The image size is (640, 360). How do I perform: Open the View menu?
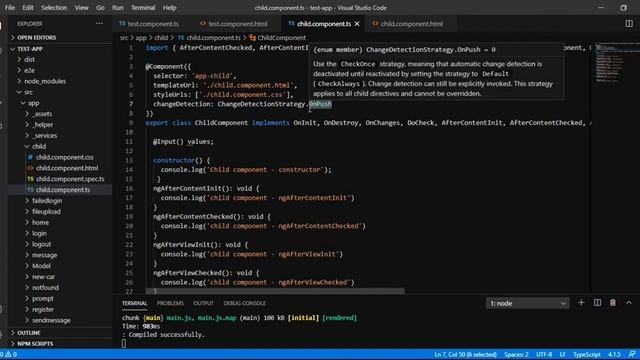pos(82,7)
